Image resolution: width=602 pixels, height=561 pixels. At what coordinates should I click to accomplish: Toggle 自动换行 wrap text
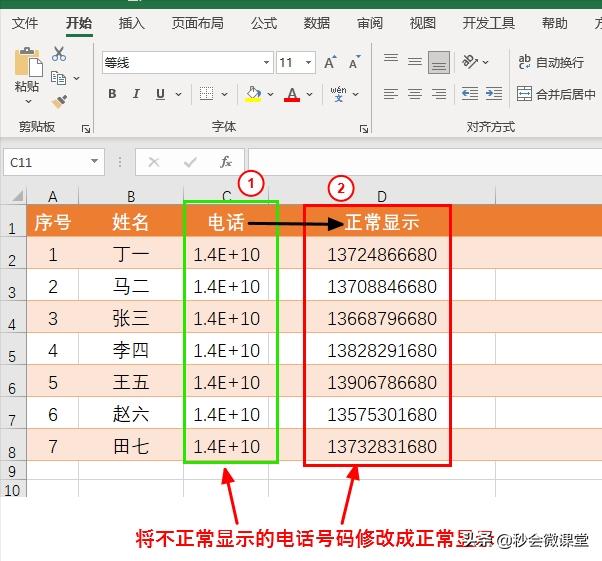(551, 62)
